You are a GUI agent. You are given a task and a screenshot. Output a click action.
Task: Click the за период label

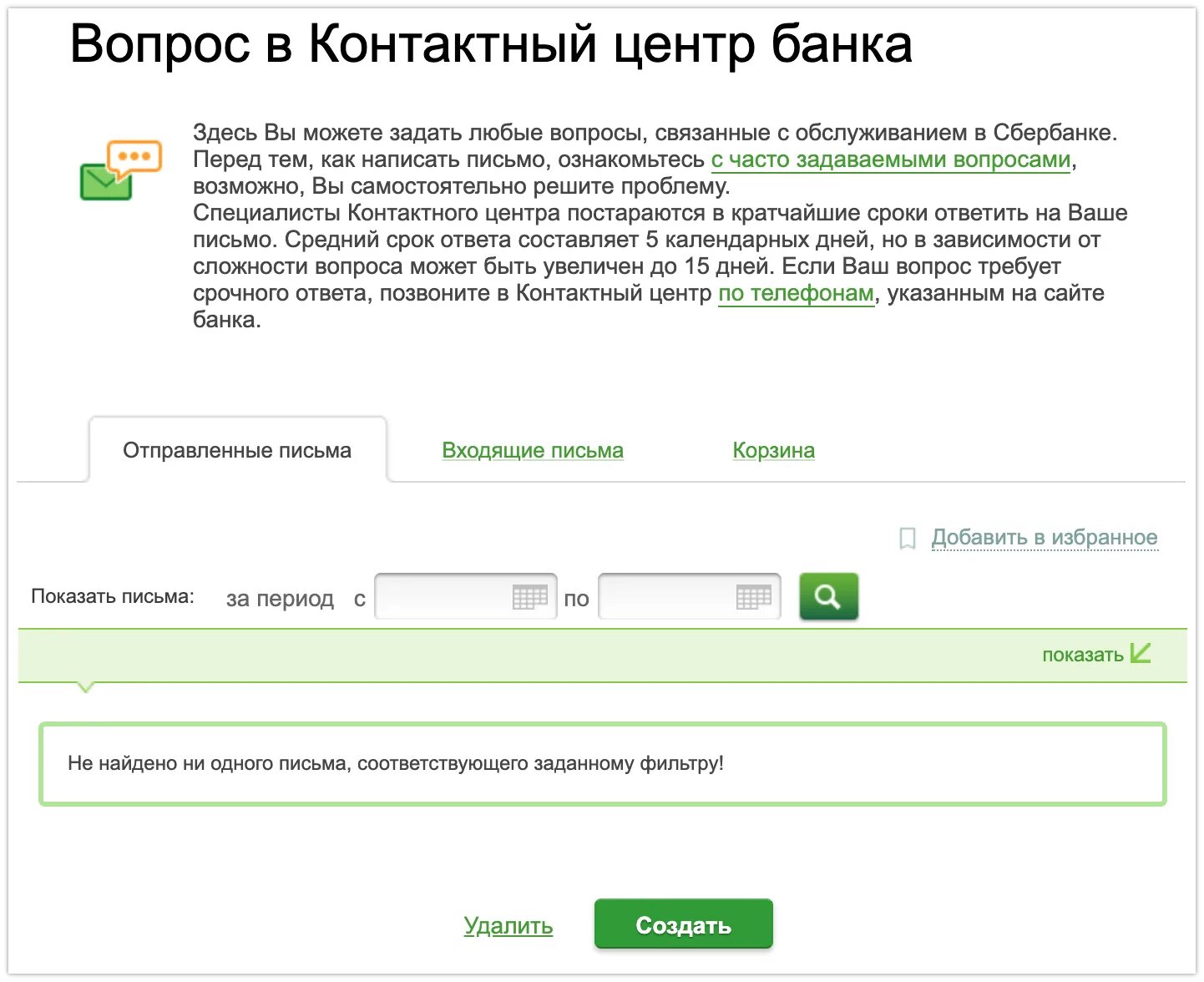click(x=280, y=599)
